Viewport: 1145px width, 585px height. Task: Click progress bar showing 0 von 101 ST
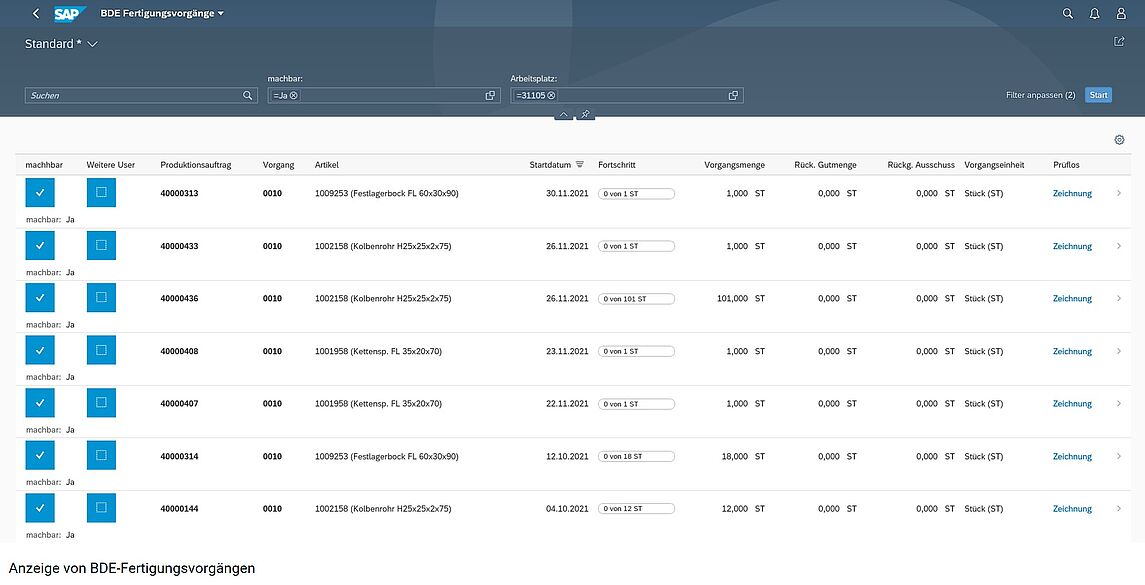coord(636,299)
